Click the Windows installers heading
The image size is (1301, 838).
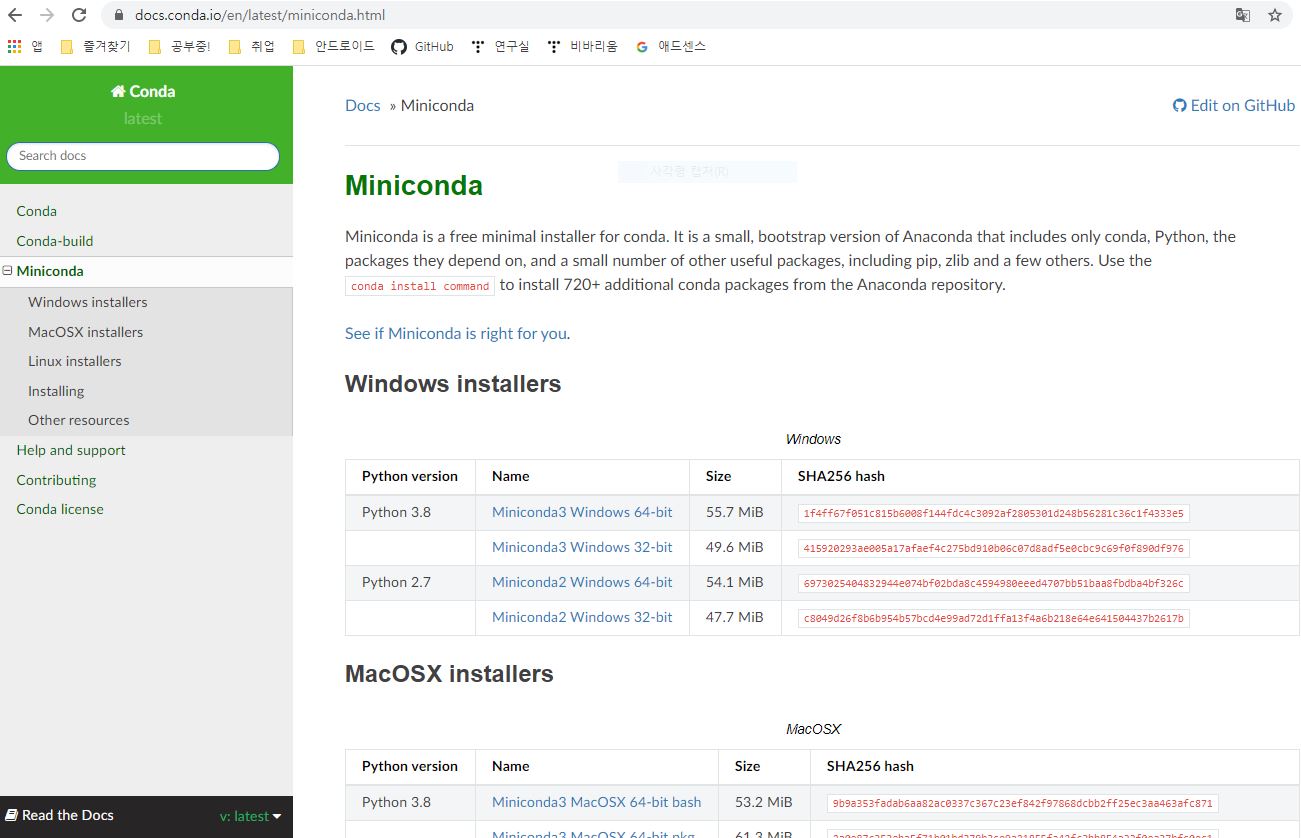coord(453,384)
